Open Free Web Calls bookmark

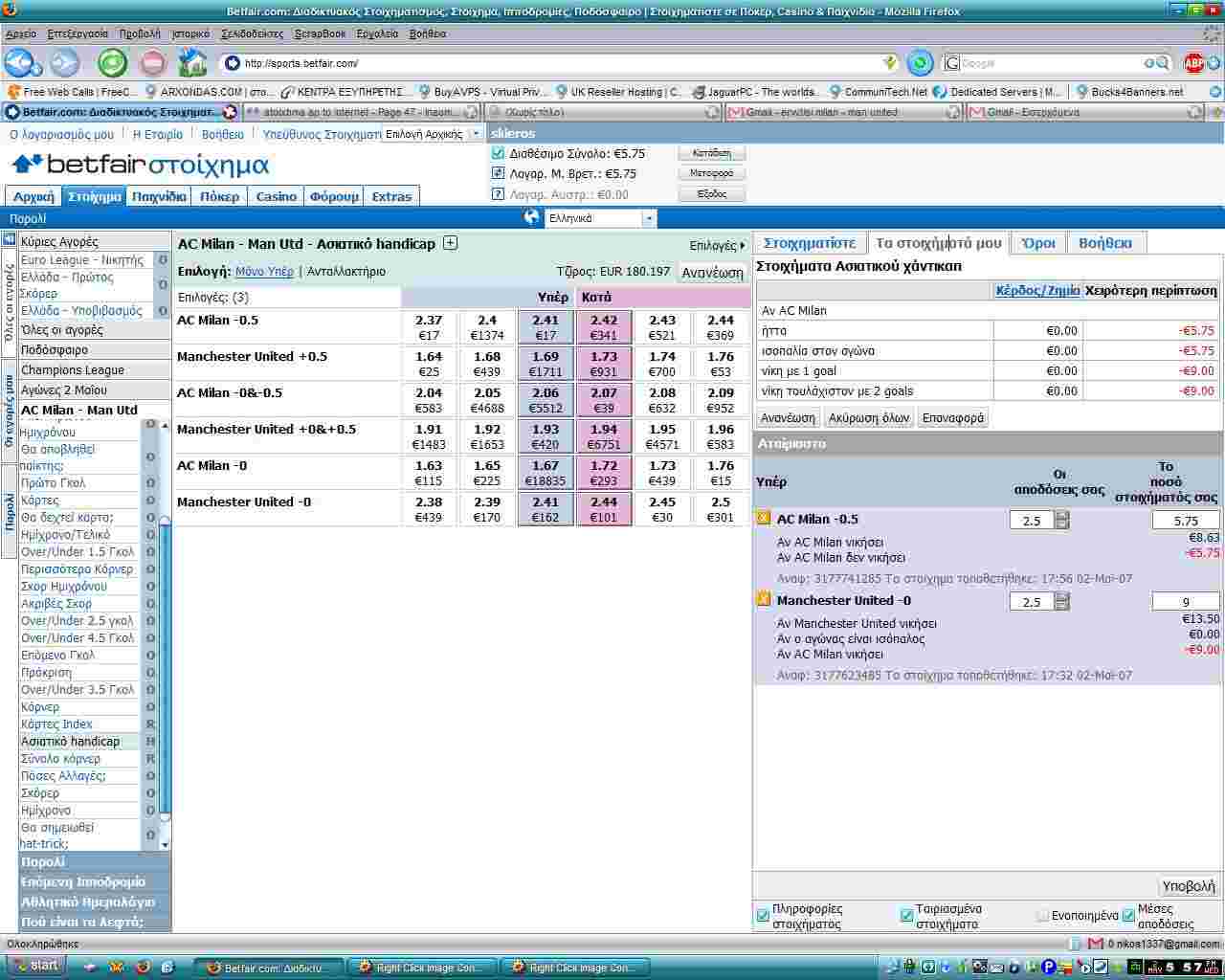click(73, 92)
